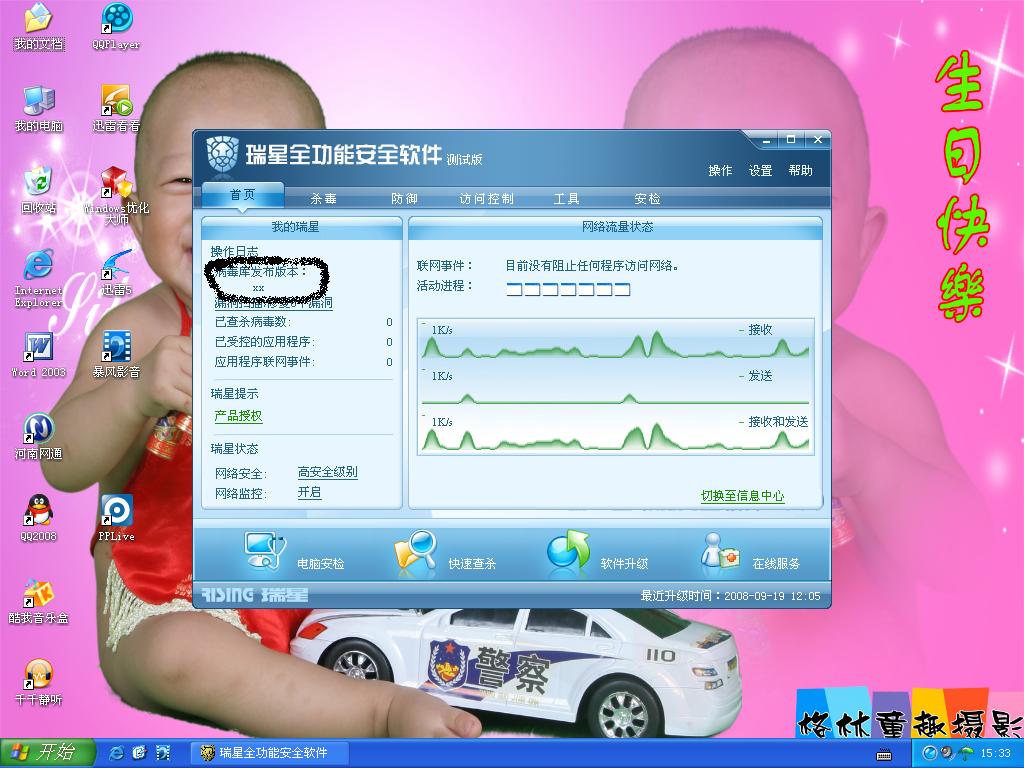
Task: Launch 酷我音乐盒 desktop icon
Action: 39,600
